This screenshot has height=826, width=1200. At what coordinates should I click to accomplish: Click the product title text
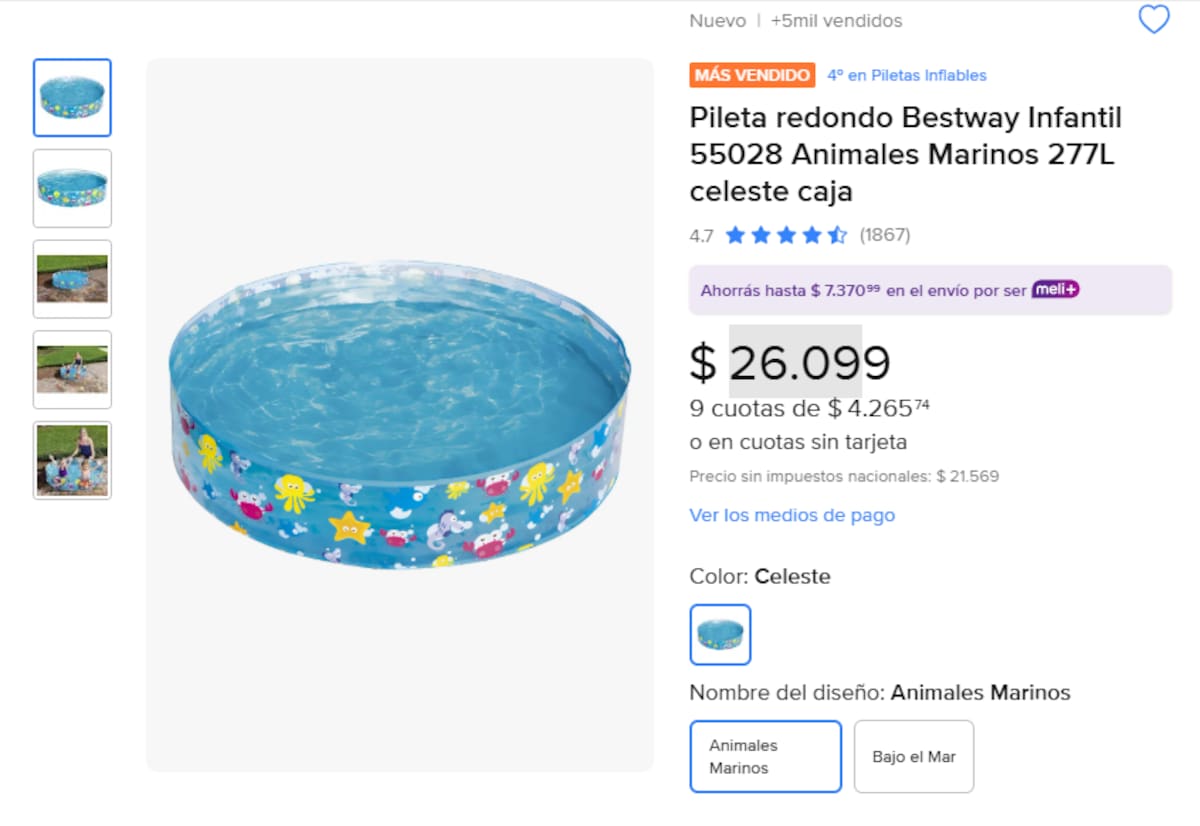point(905,154)
